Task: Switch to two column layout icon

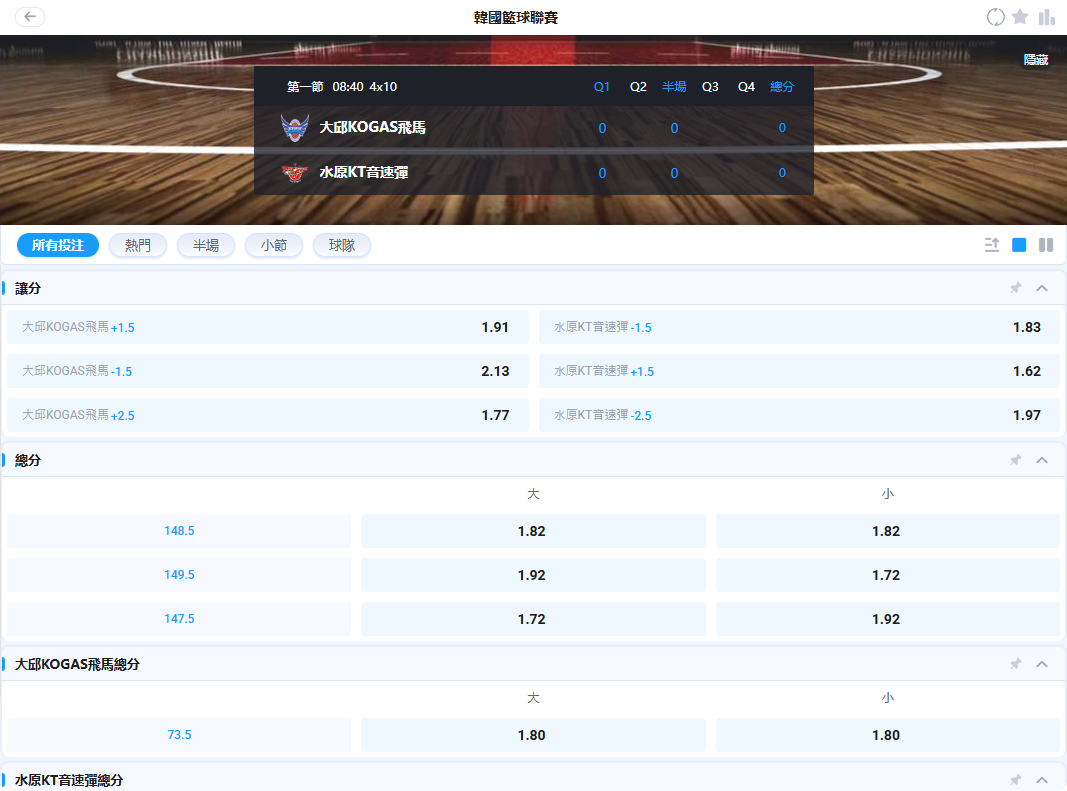Action: pos(1046,245)
